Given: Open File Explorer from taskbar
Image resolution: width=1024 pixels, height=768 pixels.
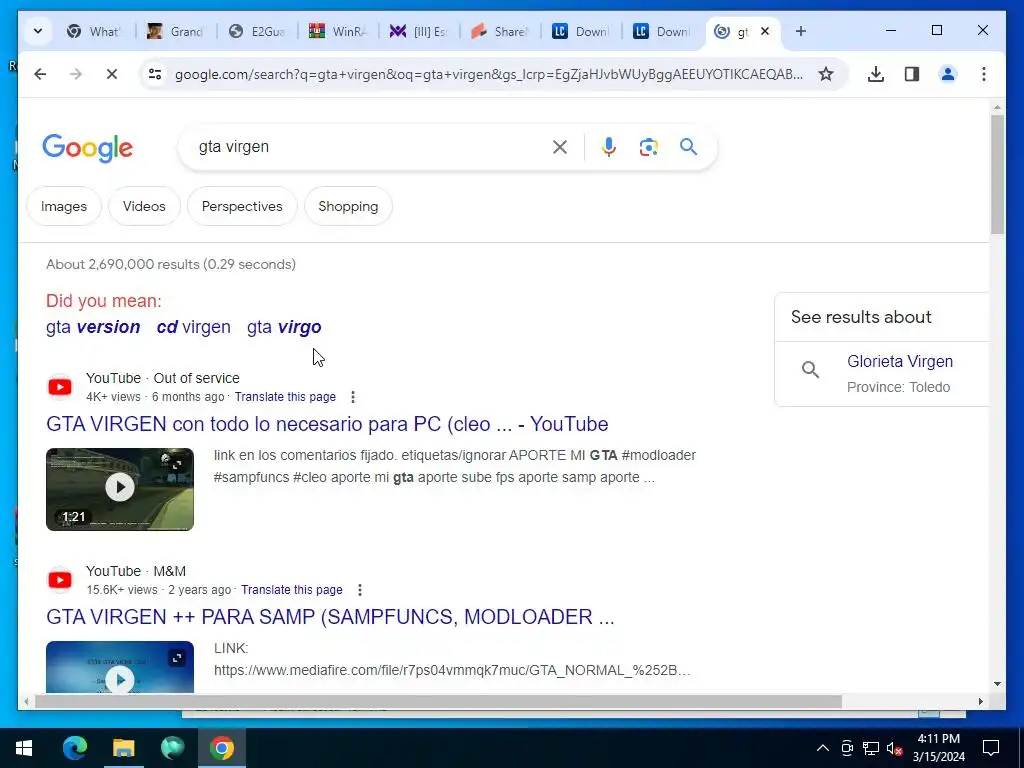Looking at the screenshot, I should coord(123,748).
